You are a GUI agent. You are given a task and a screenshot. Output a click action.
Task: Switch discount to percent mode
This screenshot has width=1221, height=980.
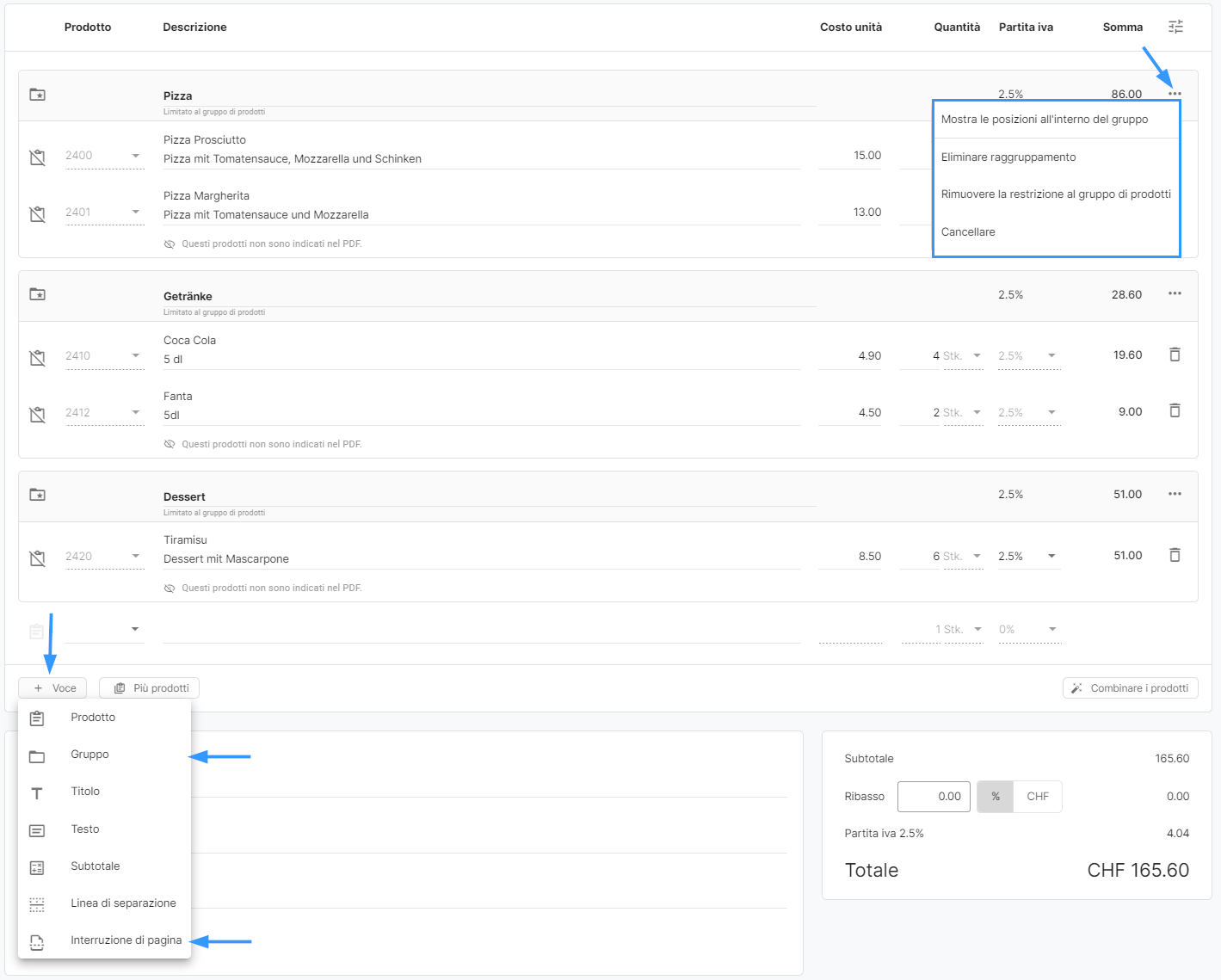pyautogui.click(x=996, y=797)
